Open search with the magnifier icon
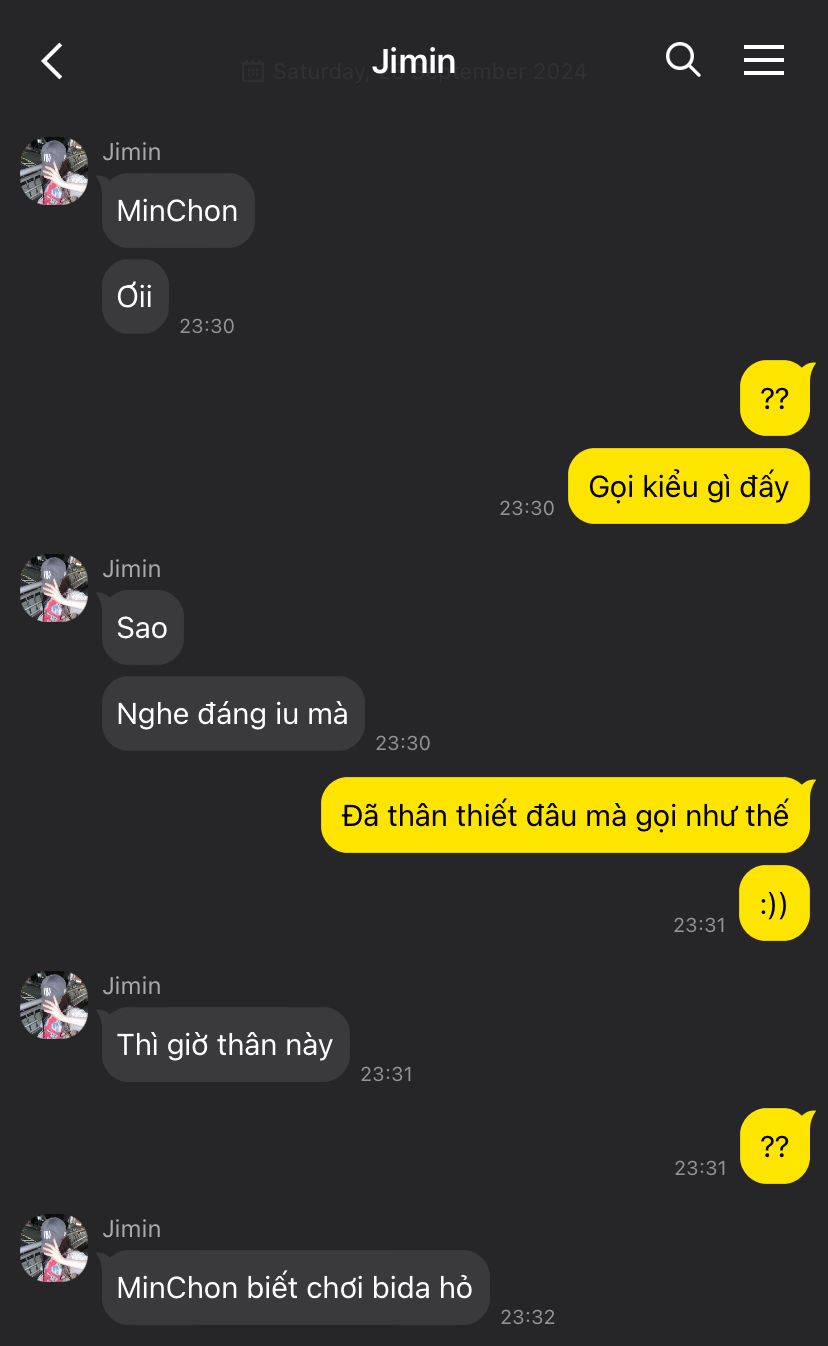This screenshot has height=1346, width=828. [x=683, y=60]
